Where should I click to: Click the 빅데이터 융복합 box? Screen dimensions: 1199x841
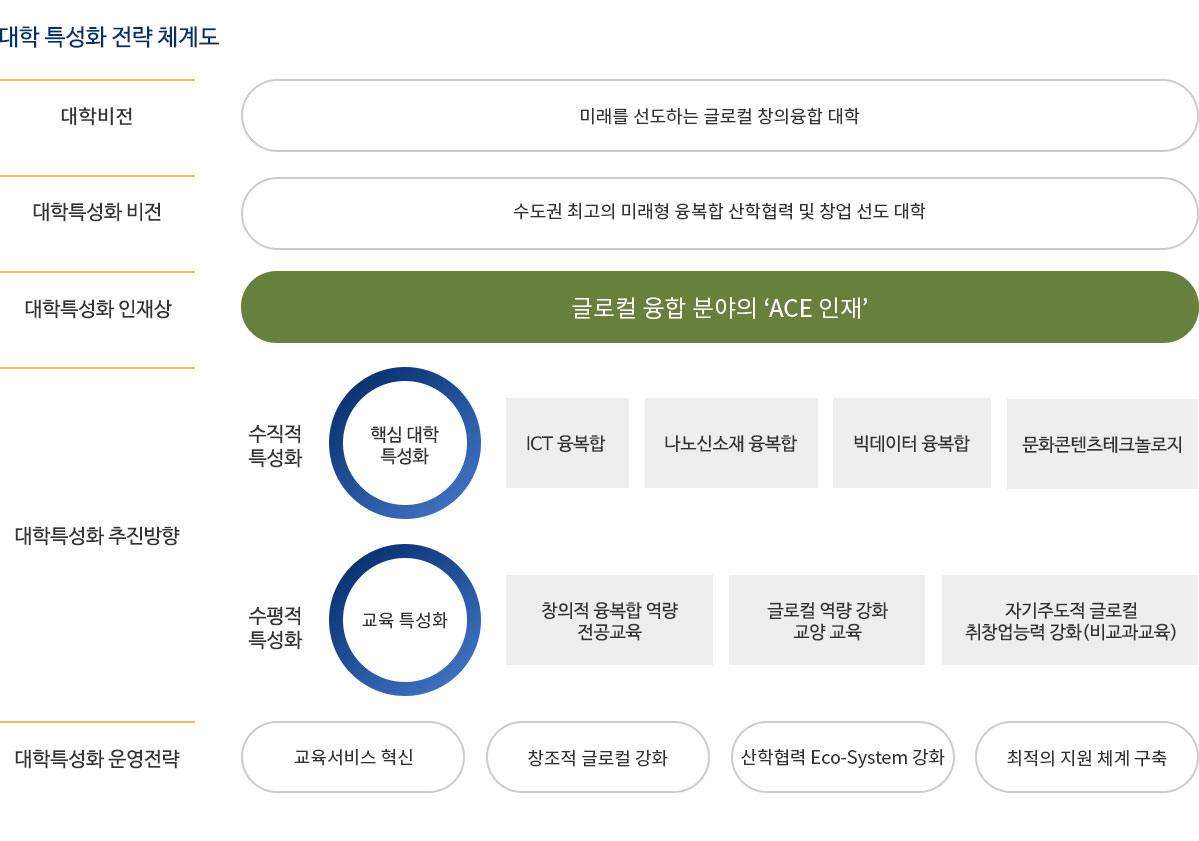coord(911,443)
